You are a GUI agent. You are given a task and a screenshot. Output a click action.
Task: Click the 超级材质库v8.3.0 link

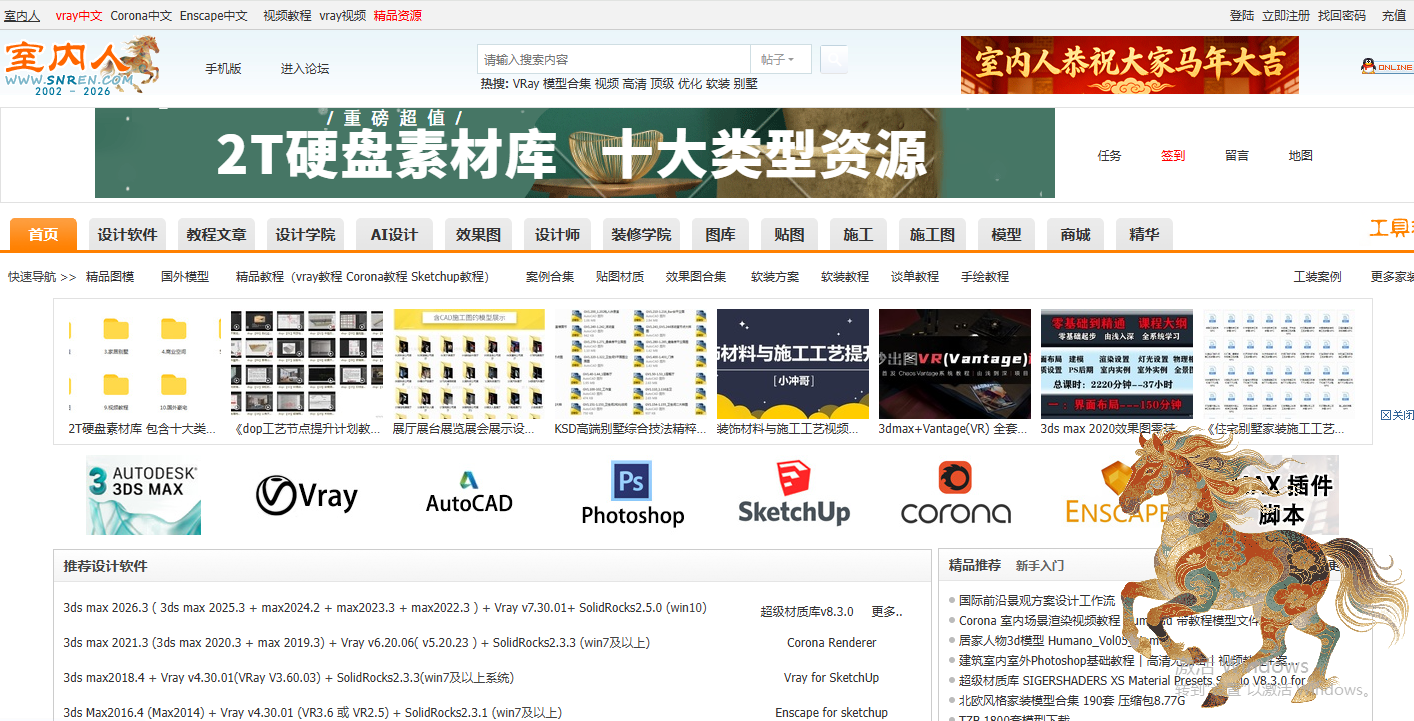click(x=807, y=612)
